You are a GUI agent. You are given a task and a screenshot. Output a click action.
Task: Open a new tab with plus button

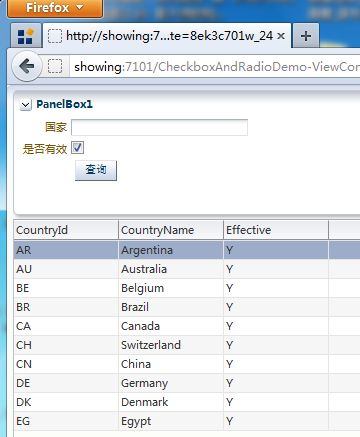306,36
